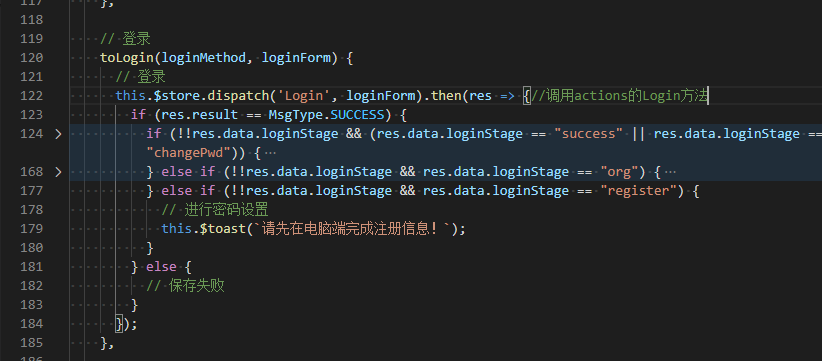Click the $toast call on line 179
The height and width of the screenshot is (361, 822).
point(223,229)
